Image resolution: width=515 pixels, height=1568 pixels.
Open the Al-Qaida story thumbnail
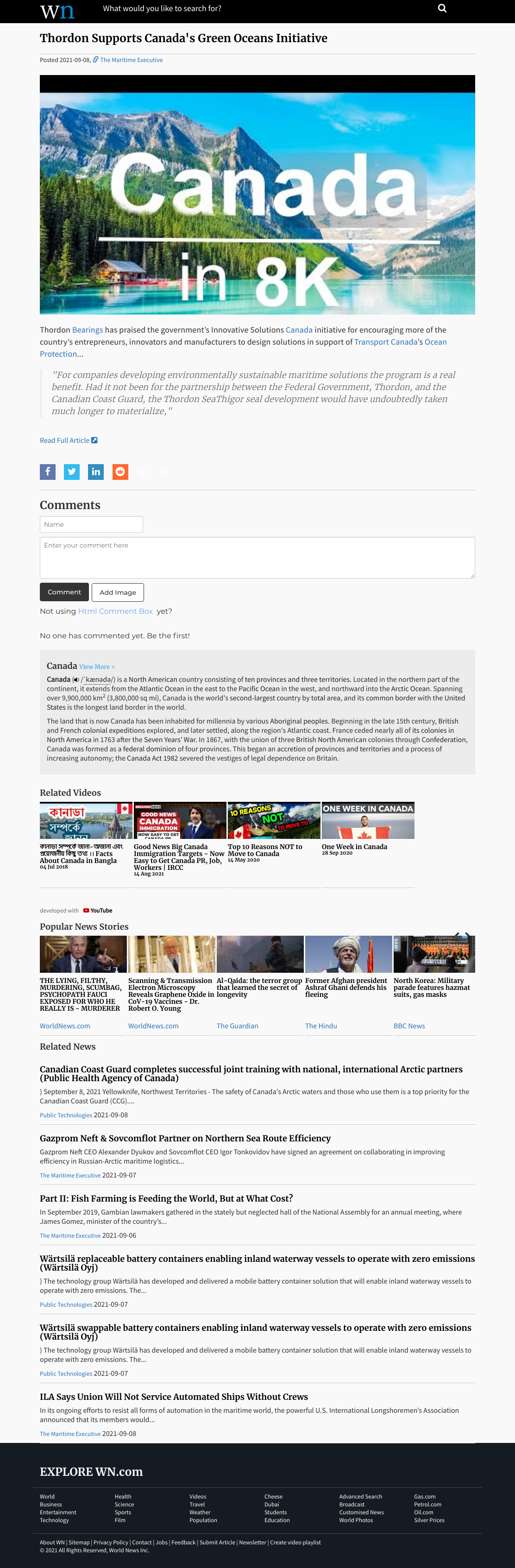click(260, 954)
